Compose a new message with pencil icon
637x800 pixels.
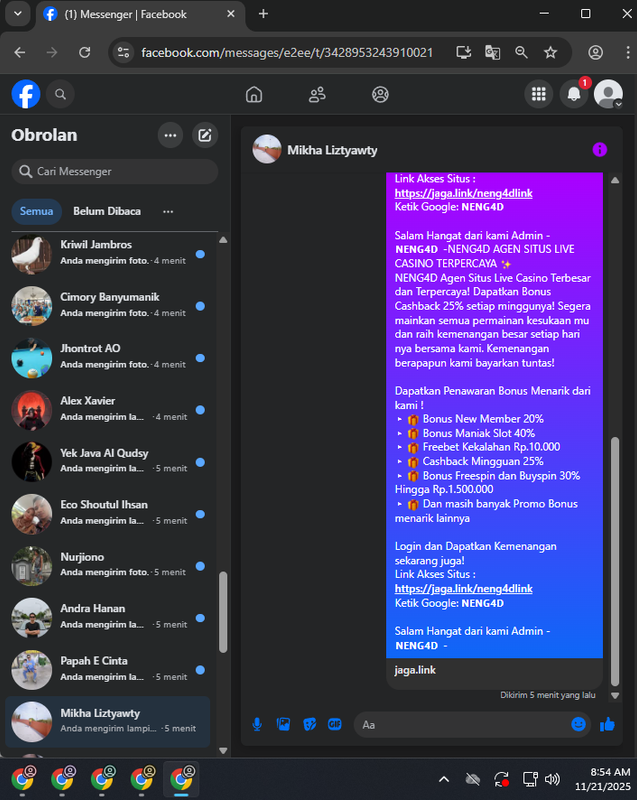[x=205, y=135]
